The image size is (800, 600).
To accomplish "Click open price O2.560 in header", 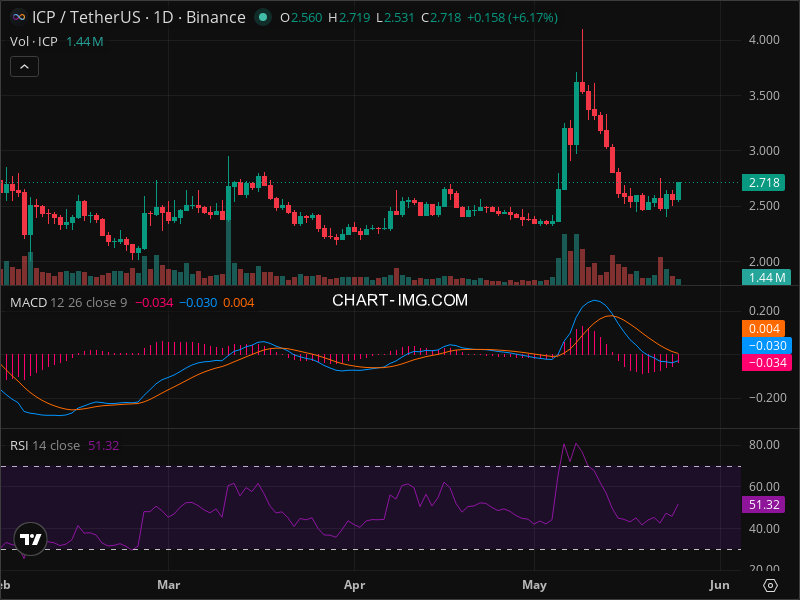I will tap(301, 18).
